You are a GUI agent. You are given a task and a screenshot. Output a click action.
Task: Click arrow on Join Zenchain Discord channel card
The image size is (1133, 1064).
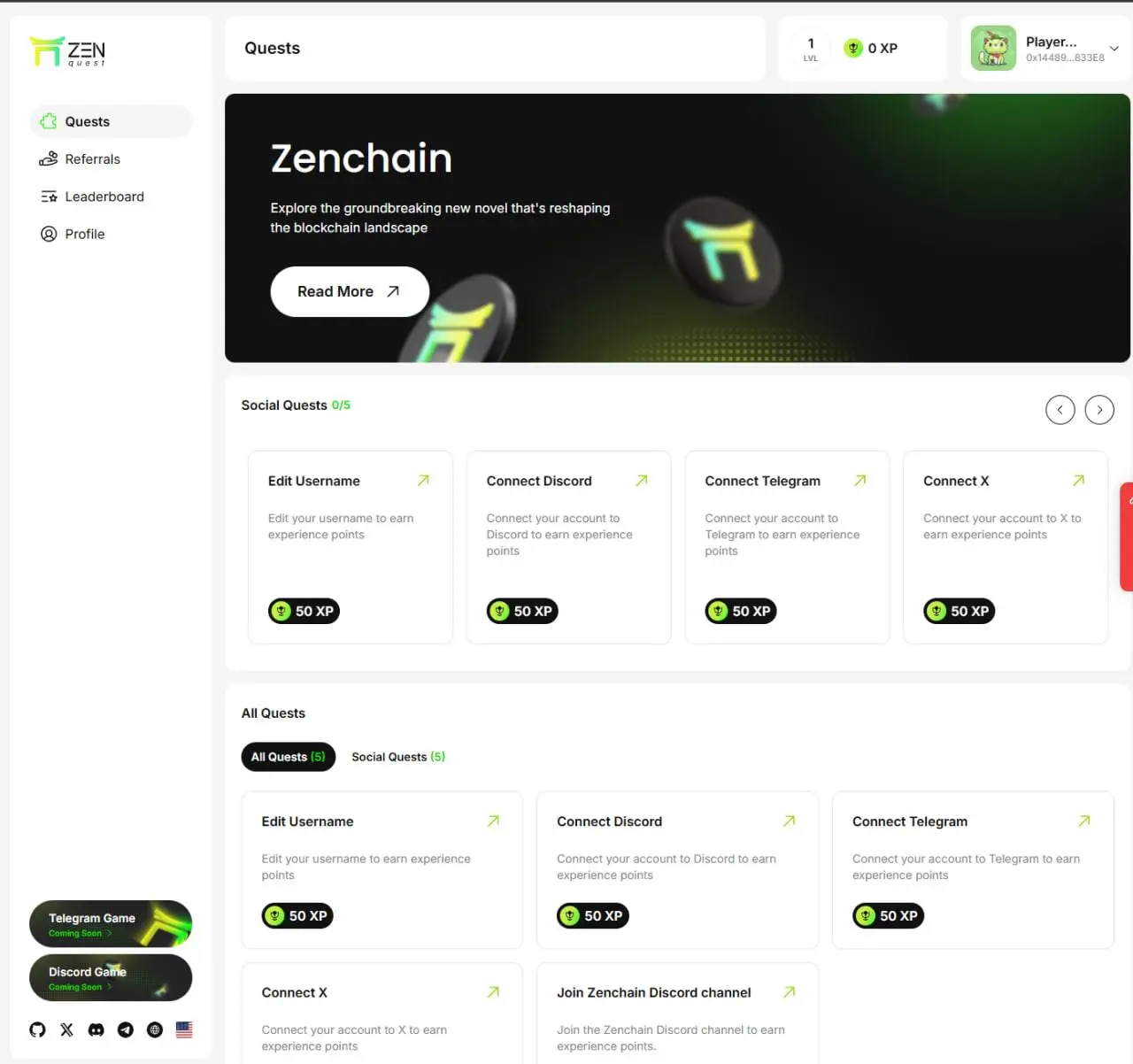point(789,991)
